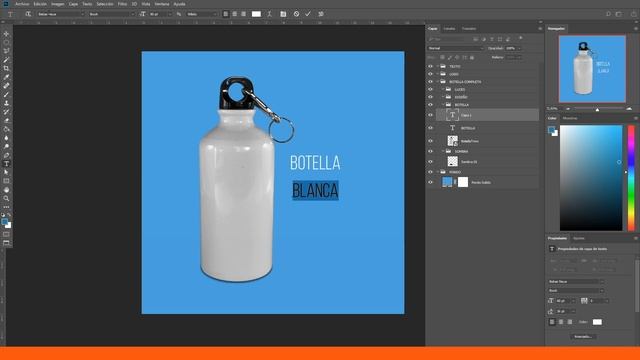Screen dimensions: 640x360
Task: Collapse the BOTELLA COMPLETA group
Action: pyautogui.click(x=438, y=82)
